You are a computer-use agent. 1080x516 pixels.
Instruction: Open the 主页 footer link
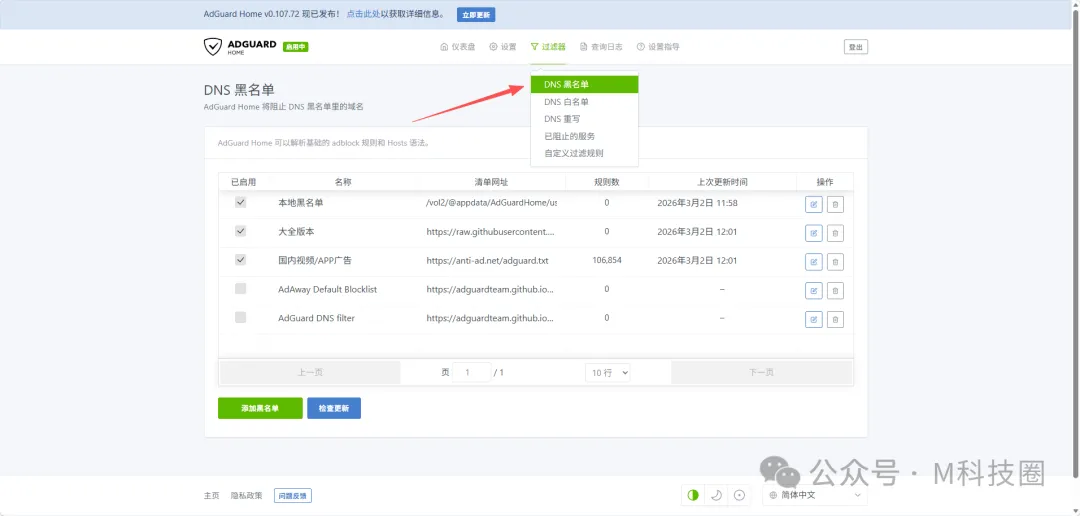(x=211, y=495)
